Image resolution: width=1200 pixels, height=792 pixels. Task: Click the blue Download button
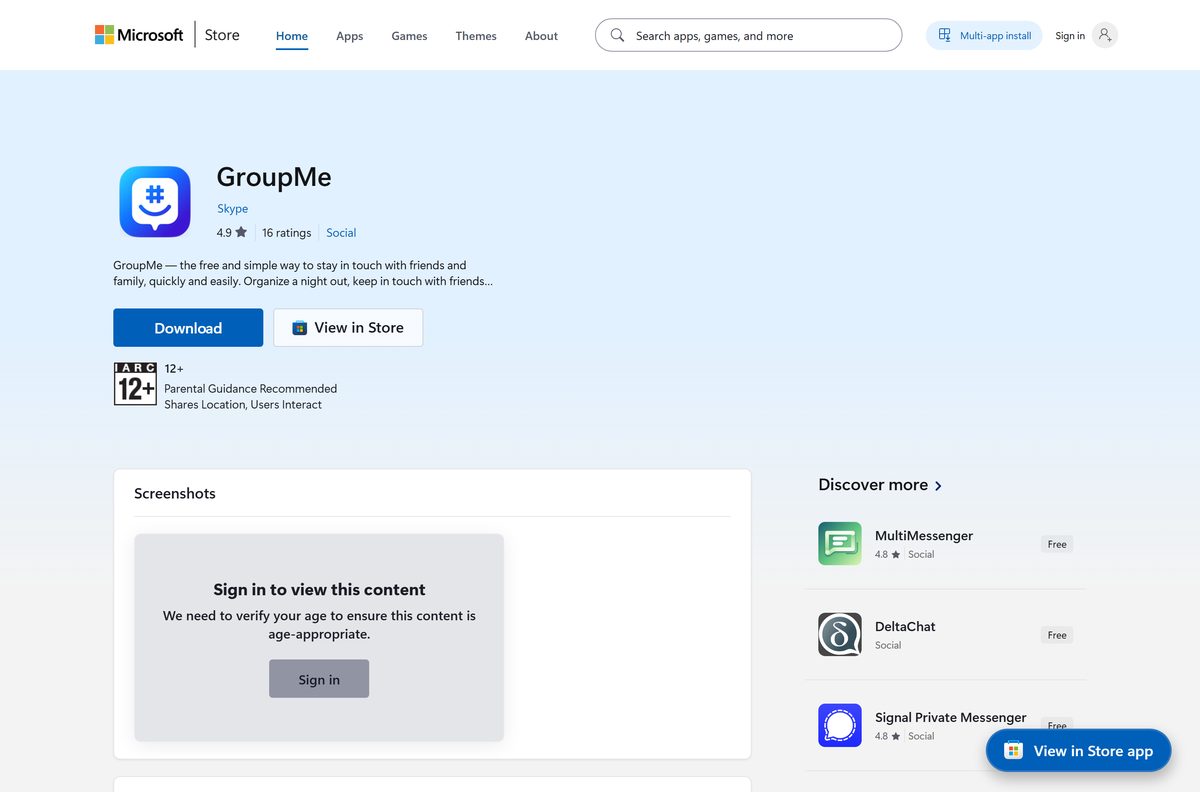[x=188, y=328]
